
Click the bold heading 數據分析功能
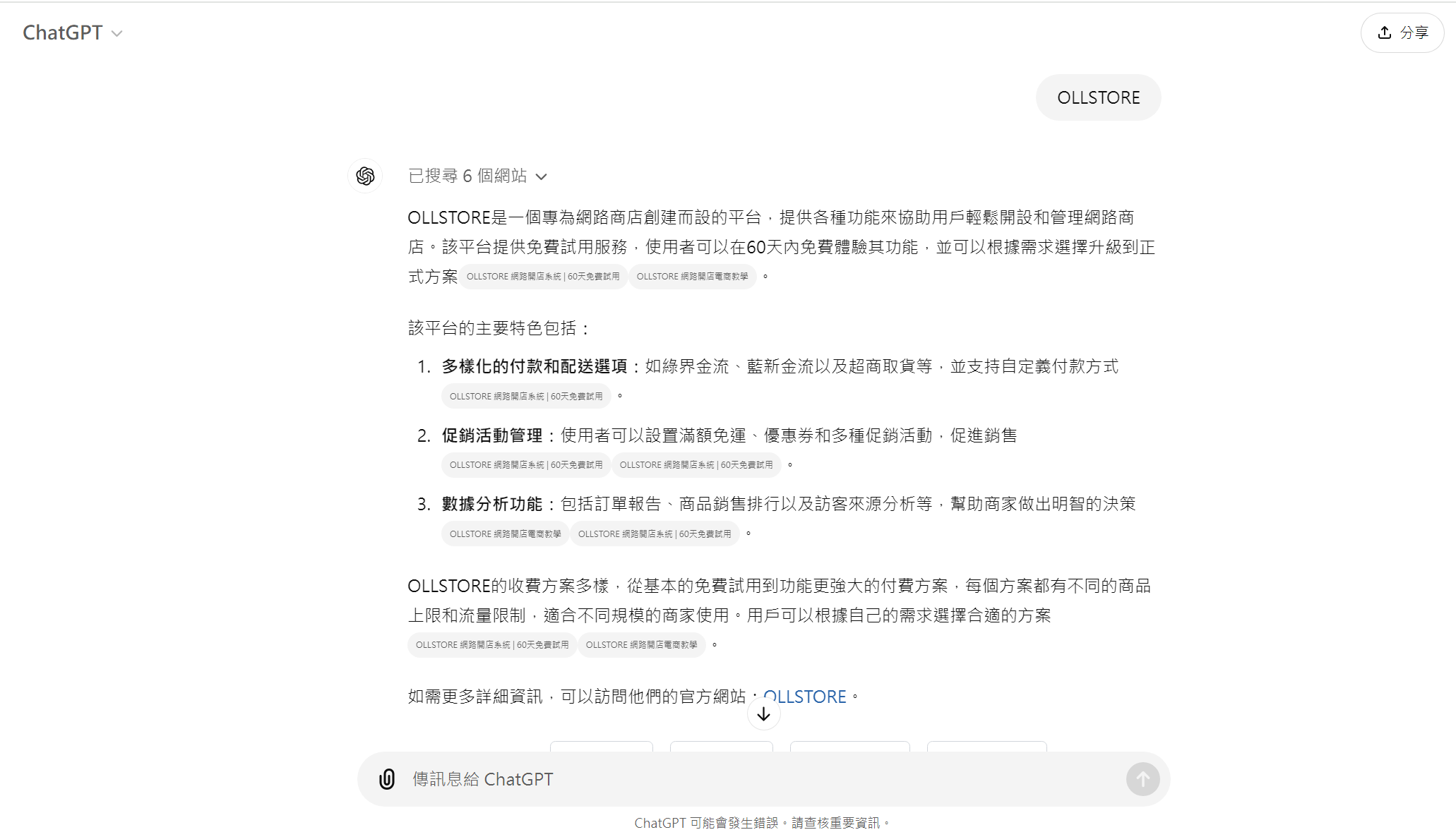point(492,504)
